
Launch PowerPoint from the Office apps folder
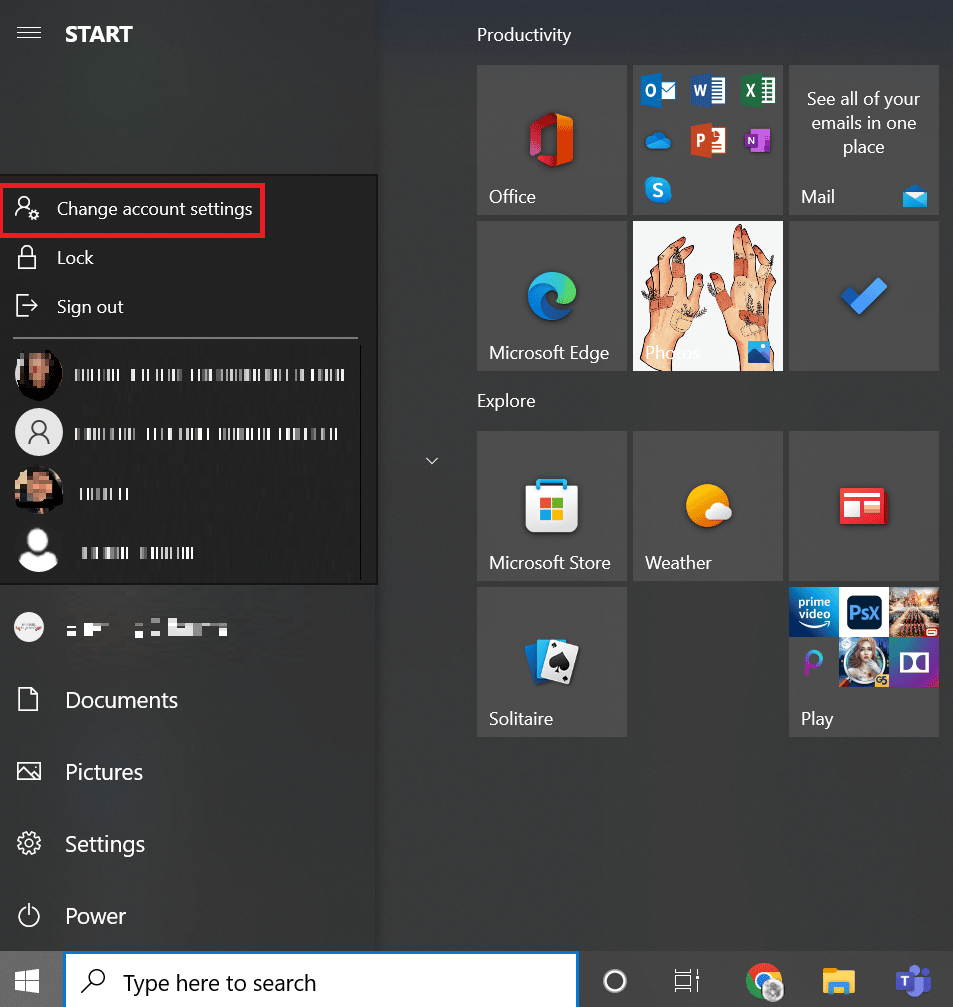tap(708, 141)
